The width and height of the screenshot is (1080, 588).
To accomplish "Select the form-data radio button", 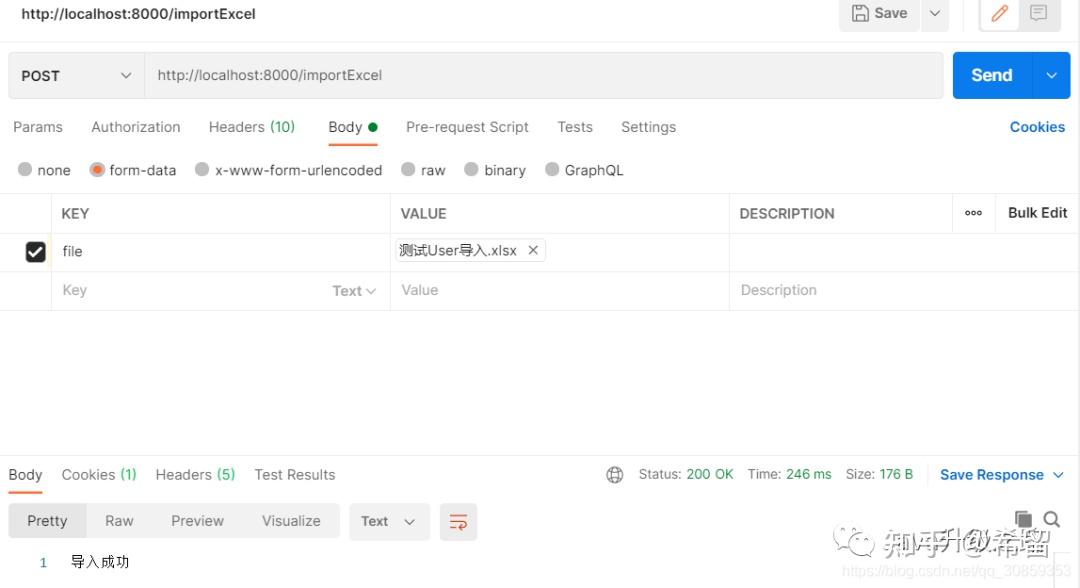I will click(x=97, y=169).
